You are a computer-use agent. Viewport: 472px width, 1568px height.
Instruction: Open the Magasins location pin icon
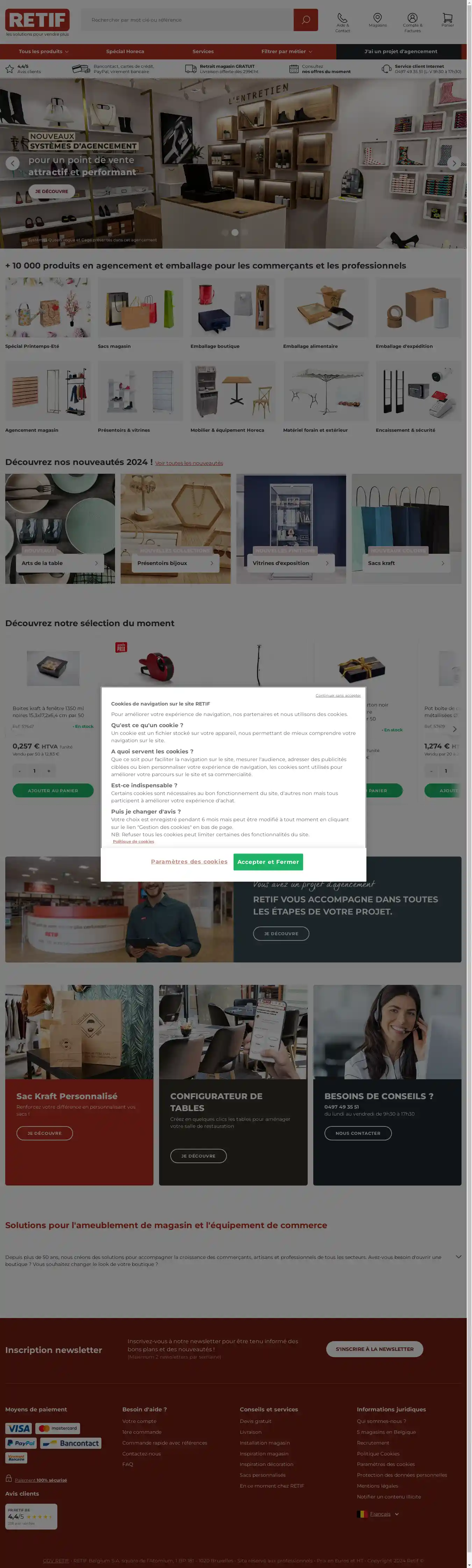(x=378, y=18)
